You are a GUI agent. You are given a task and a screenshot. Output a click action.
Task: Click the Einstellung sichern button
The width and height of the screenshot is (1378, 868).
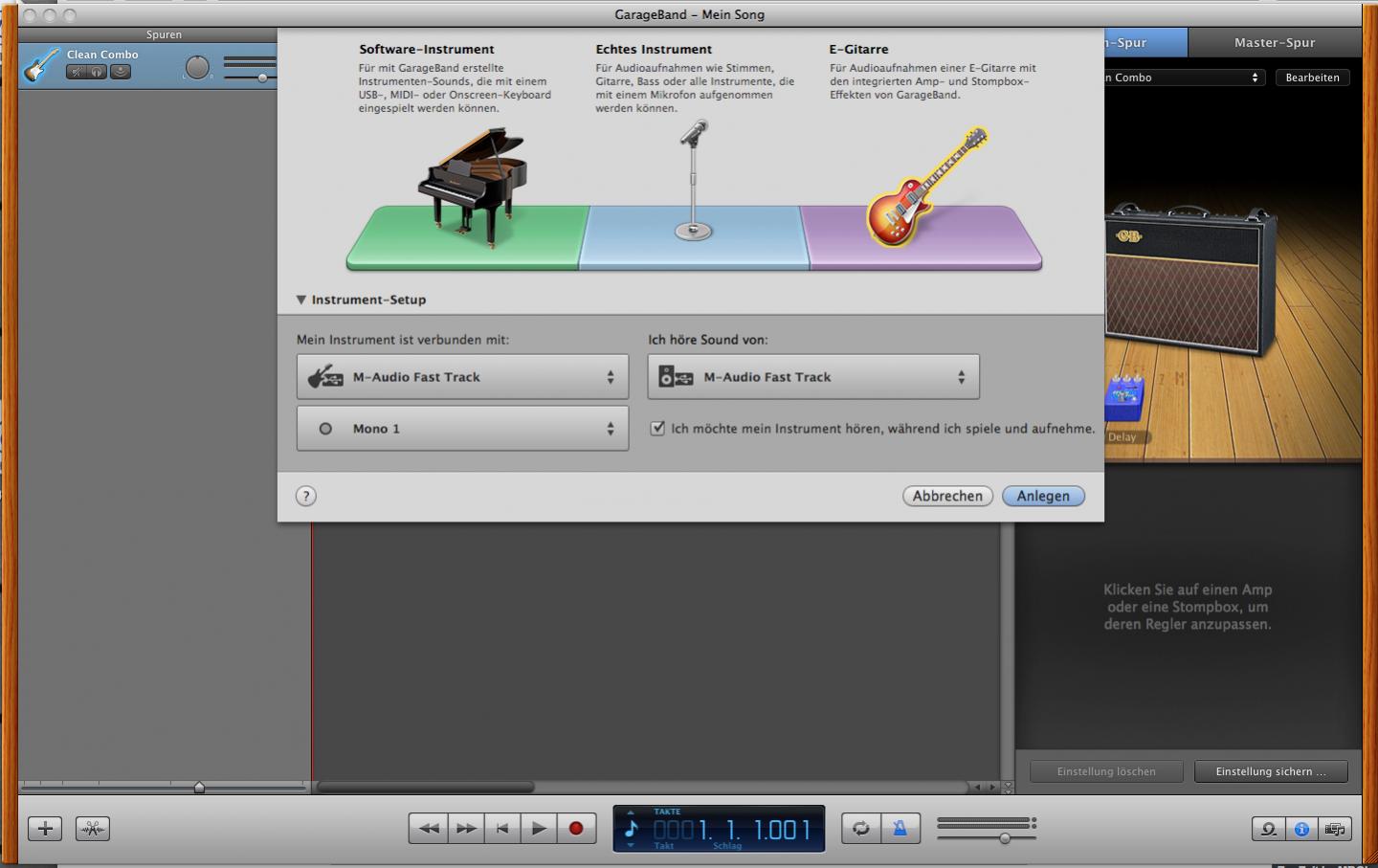[1271, 771]
